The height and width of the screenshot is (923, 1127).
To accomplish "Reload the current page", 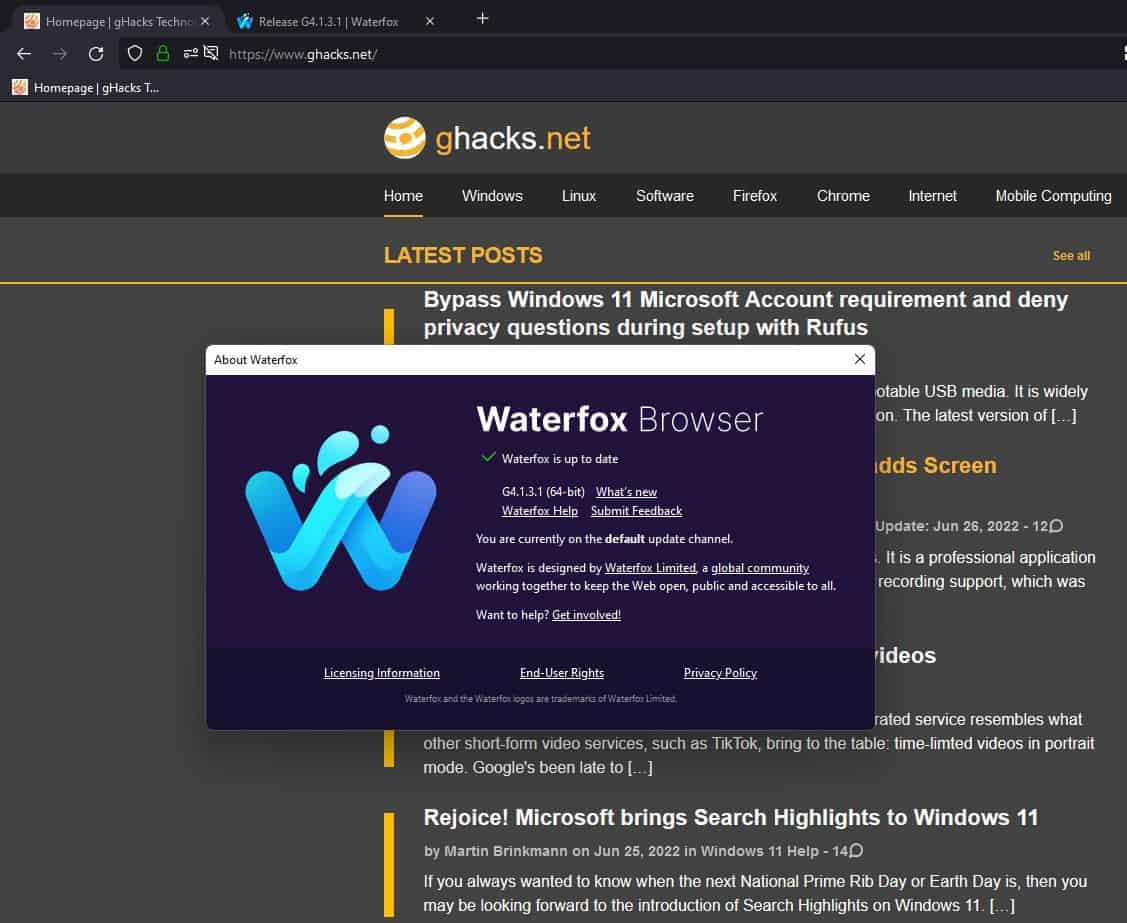I will pos(96,54).
